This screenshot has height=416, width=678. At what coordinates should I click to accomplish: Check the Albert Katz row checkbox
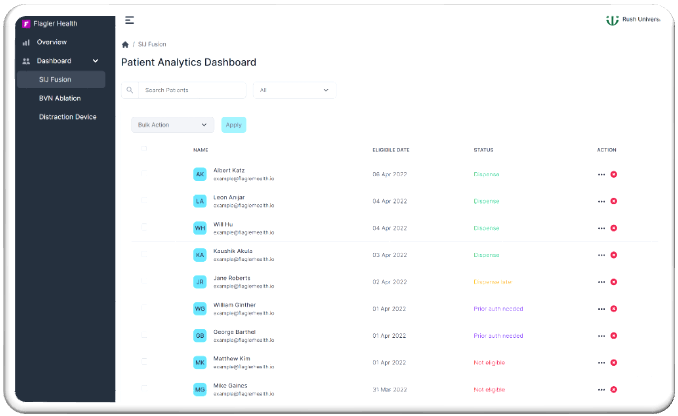[144, 173]
